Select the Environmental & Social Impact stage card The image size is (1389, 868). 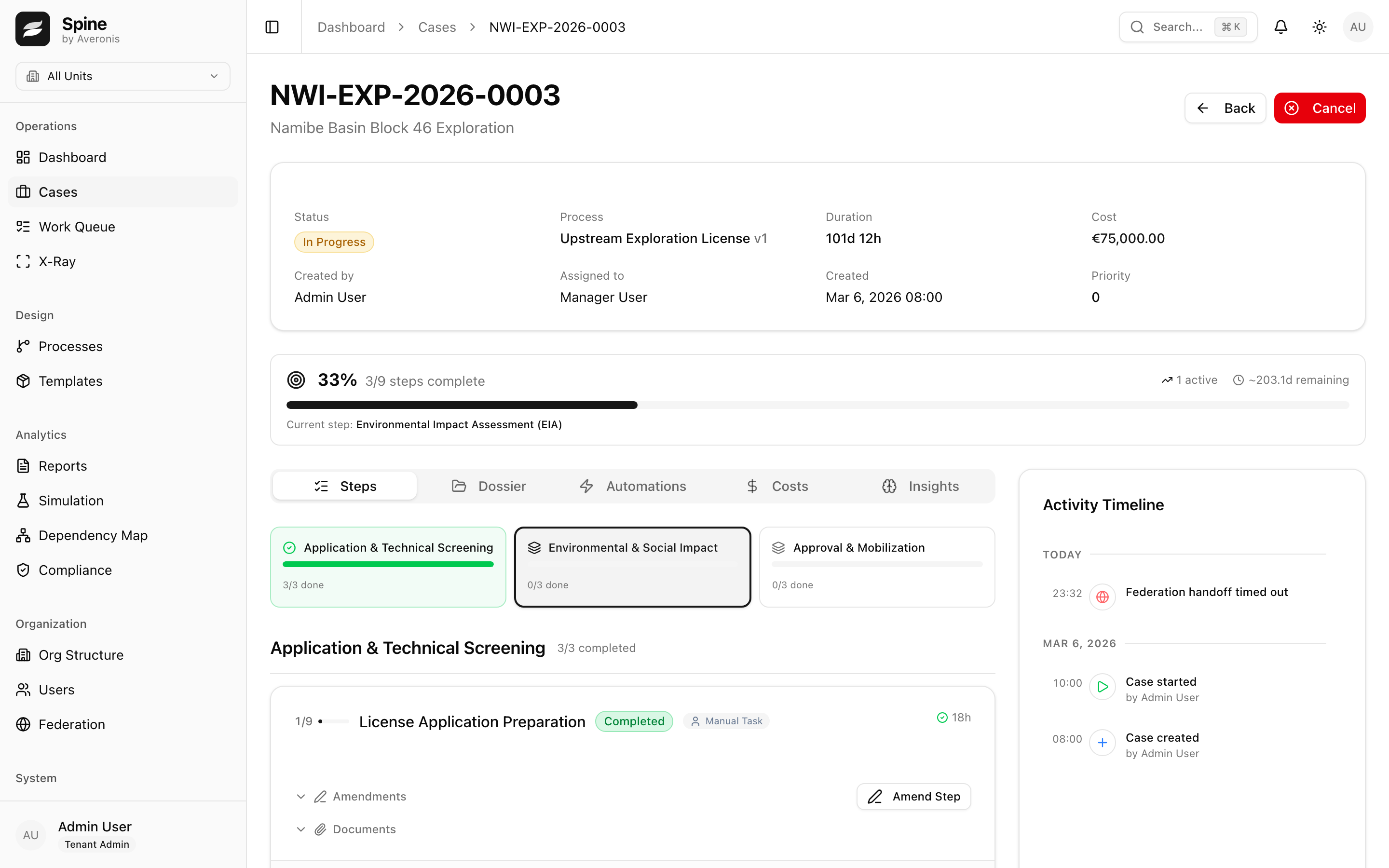632,567
